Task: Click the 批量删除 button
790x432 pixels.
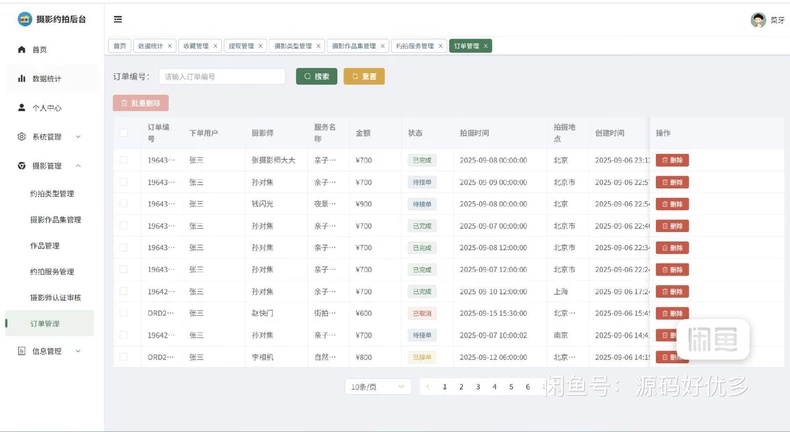Action: point(141,103)
